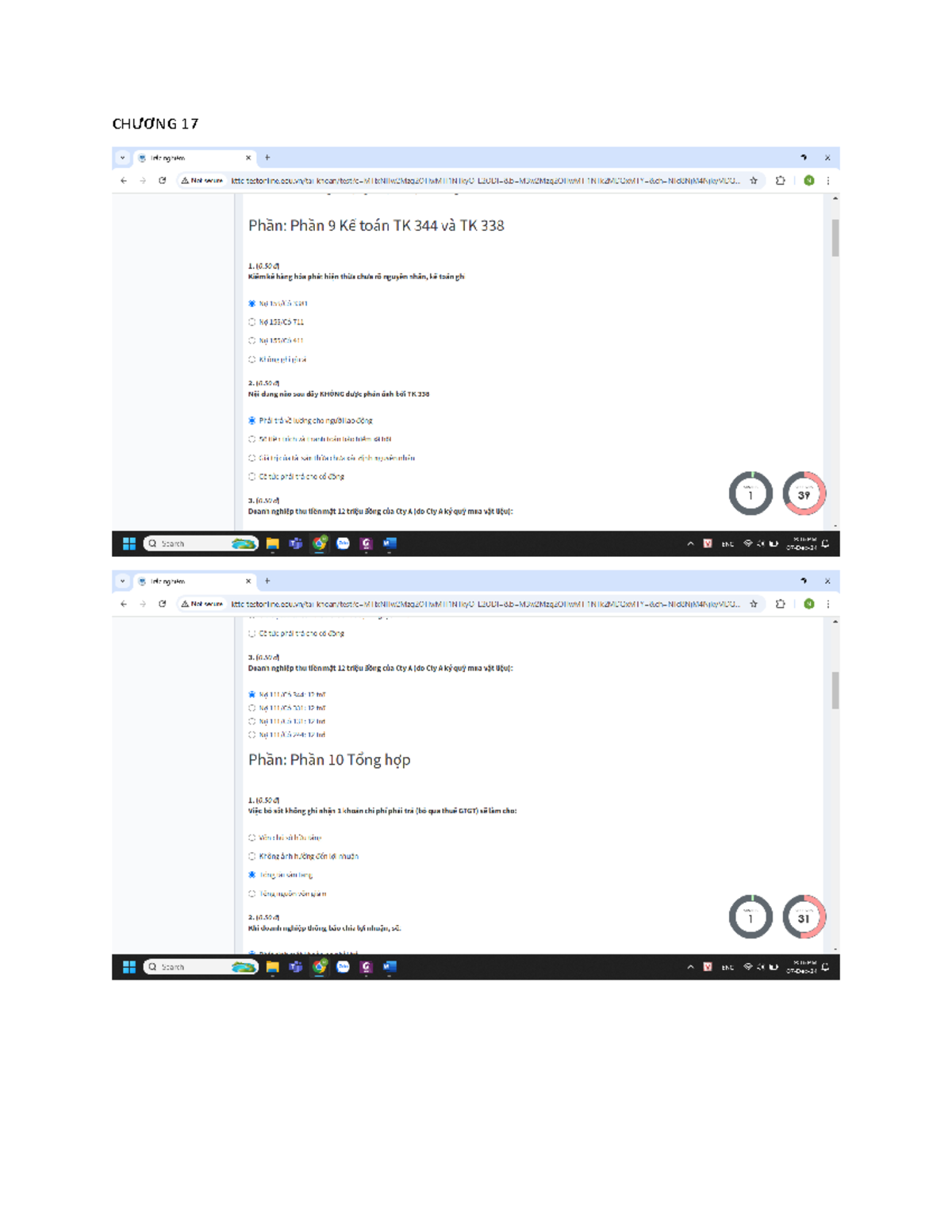Select 'Phải trả về lương cho người lao động'
Screen dimensions: 952x1232
tap(252, 420)
